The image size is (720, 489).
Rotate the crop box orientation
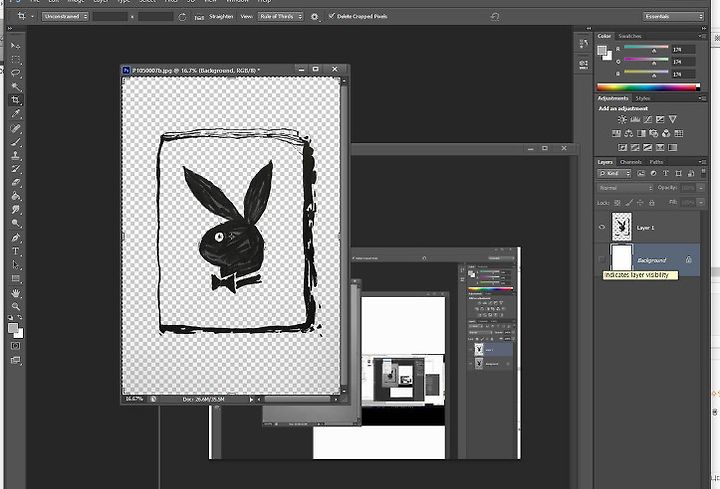tap(182, 17)
